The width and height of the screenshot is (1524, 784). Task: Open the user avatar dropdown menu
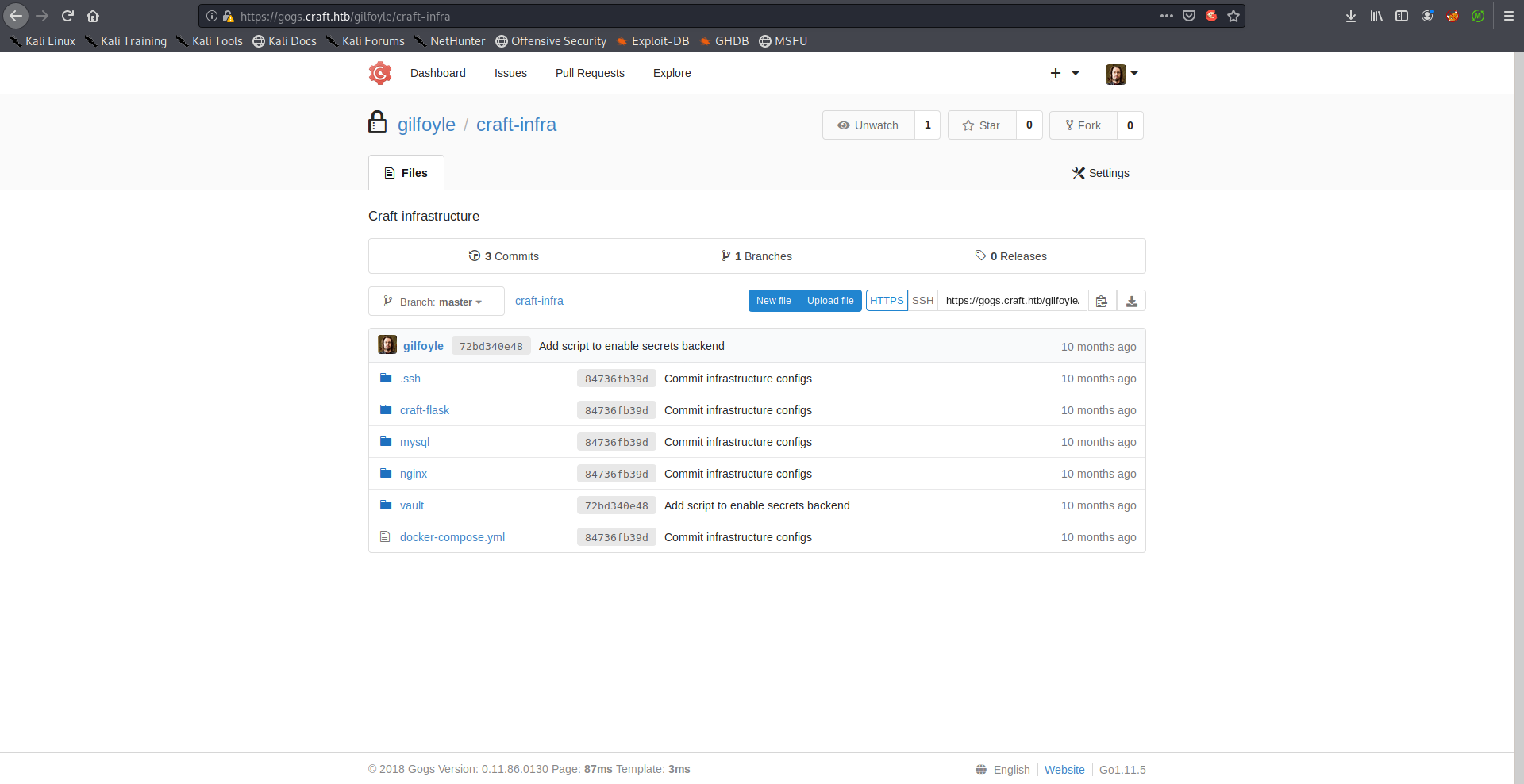1122,74
